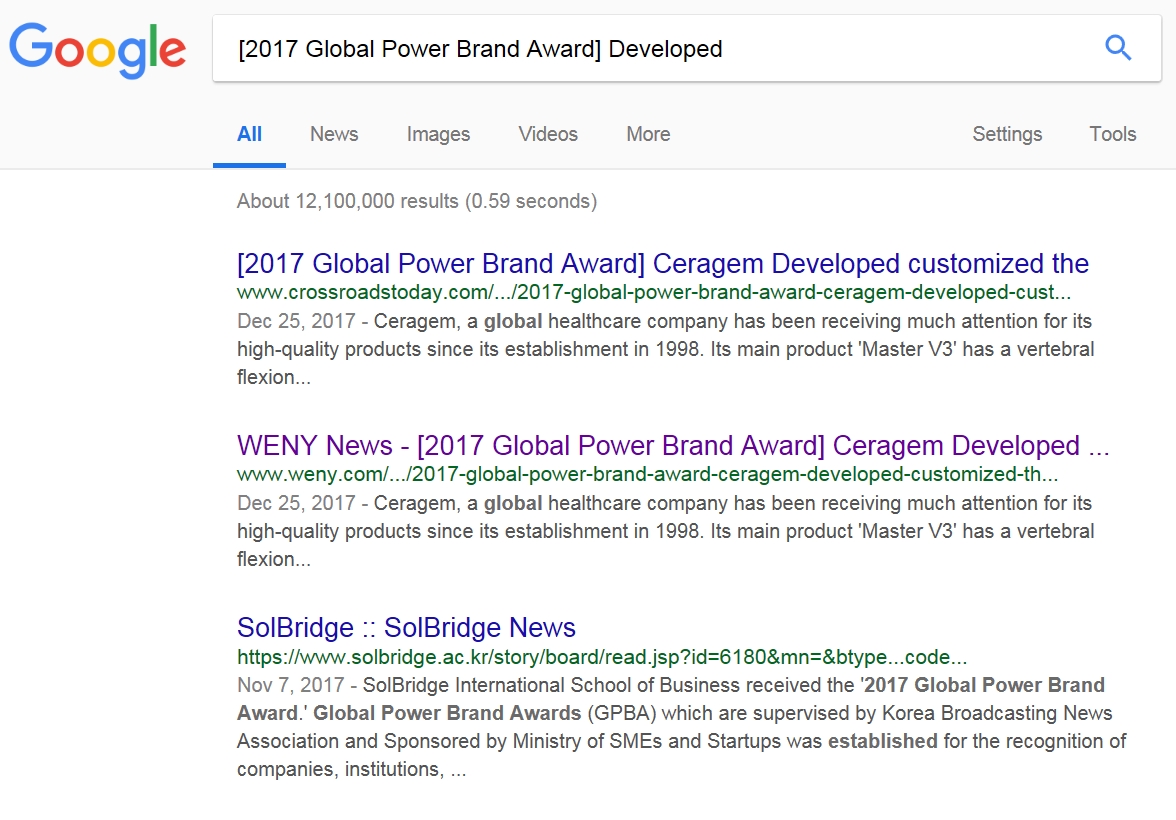Open the Settings menu
This screenshot has height=820, width=1176.
coord(1007,134)
